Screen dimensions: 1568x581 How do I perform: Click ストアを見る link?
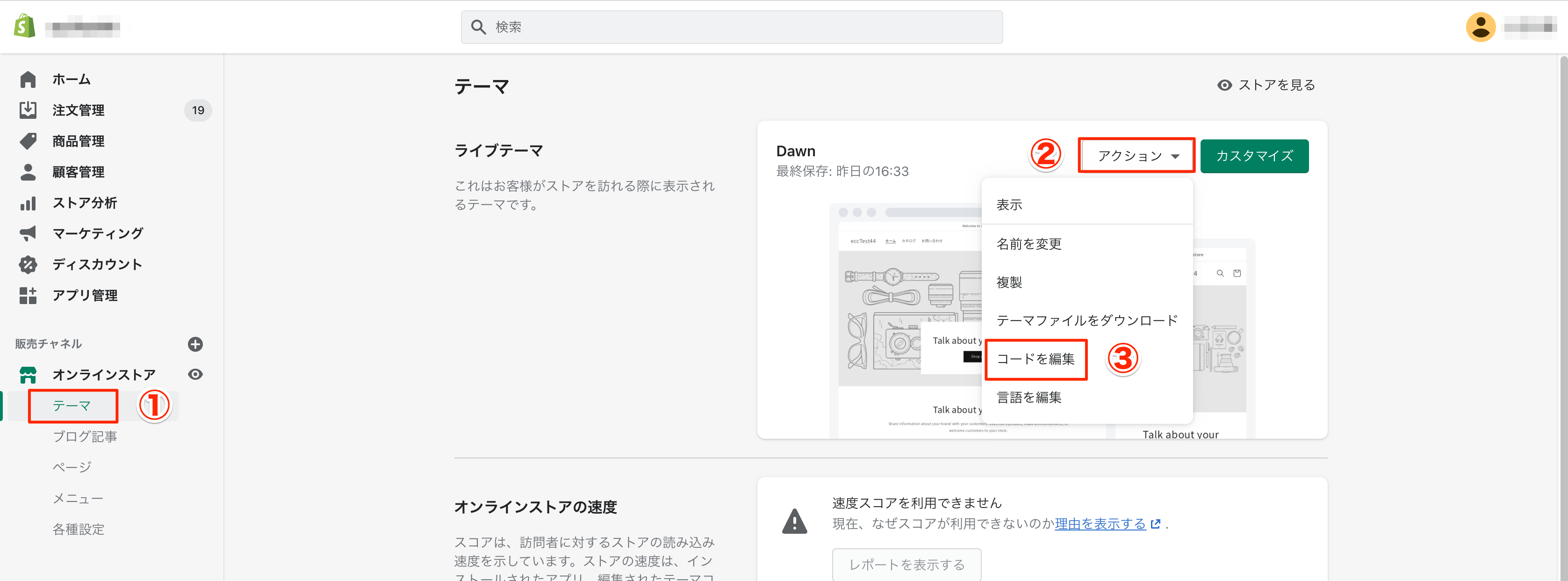pyautogui.click(x=1266, y=85)
